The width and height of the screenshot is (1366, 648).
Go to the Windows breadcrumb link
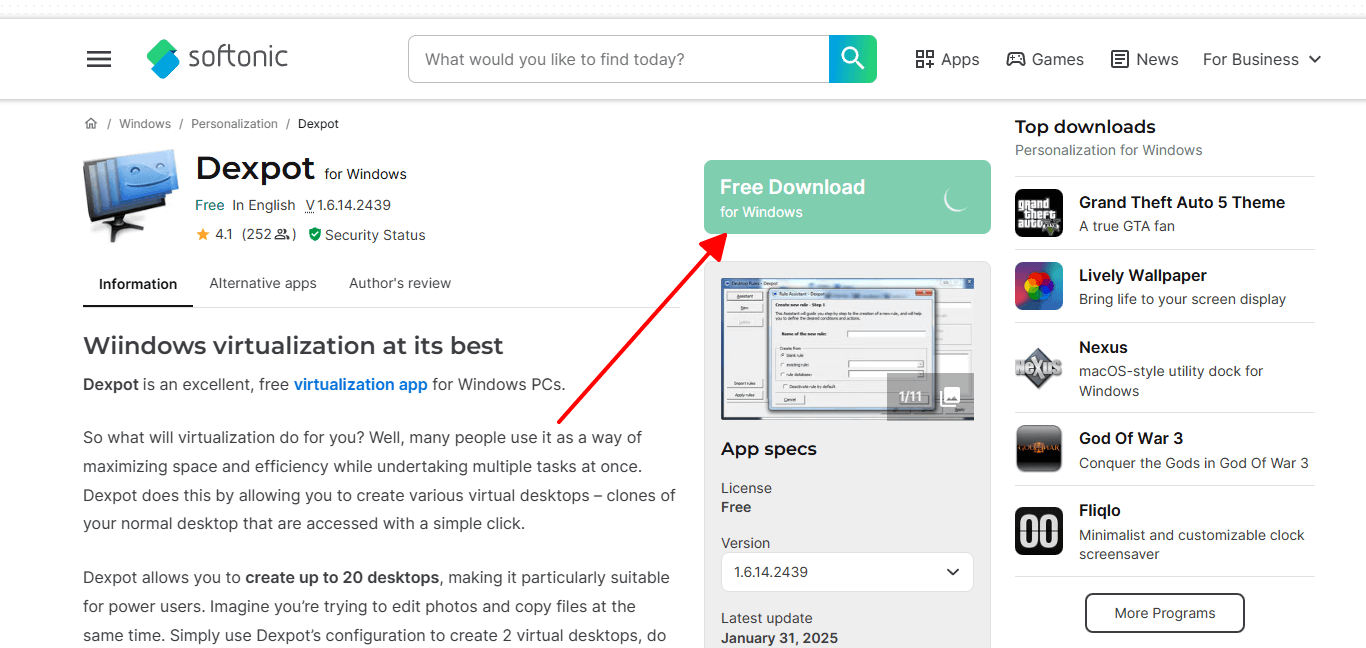click(145, 124)
